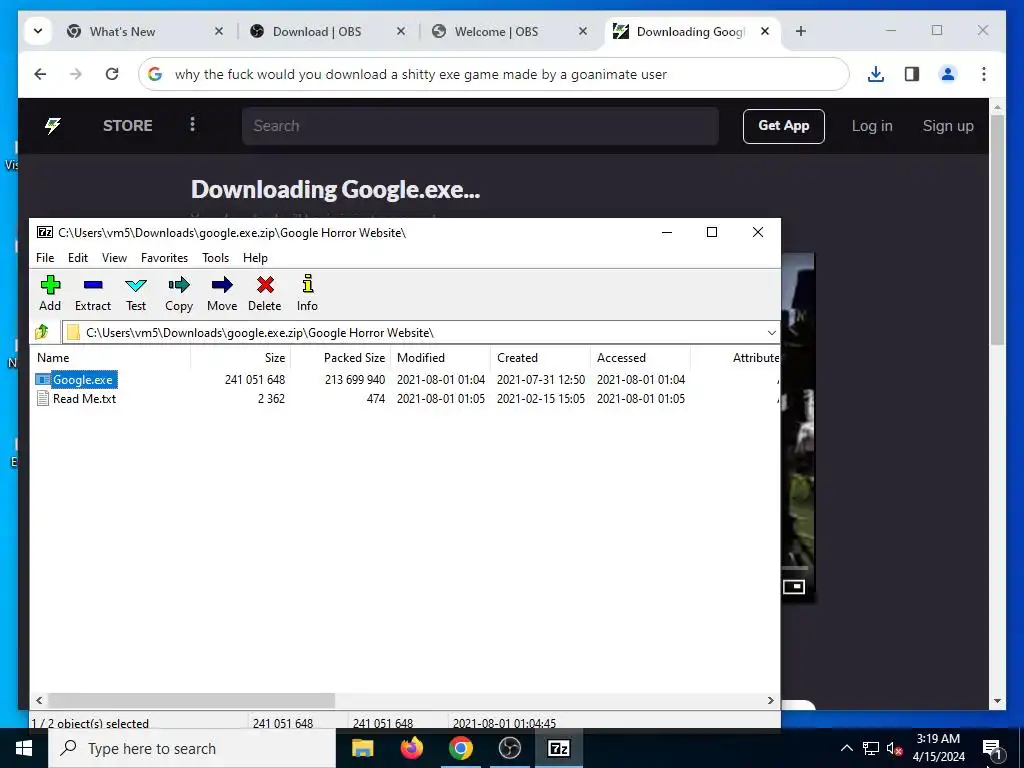Viewport: 1024px width, 768px height.
Task: Open the View menu in 7-Zip
Action: click(x=114, y=258)
